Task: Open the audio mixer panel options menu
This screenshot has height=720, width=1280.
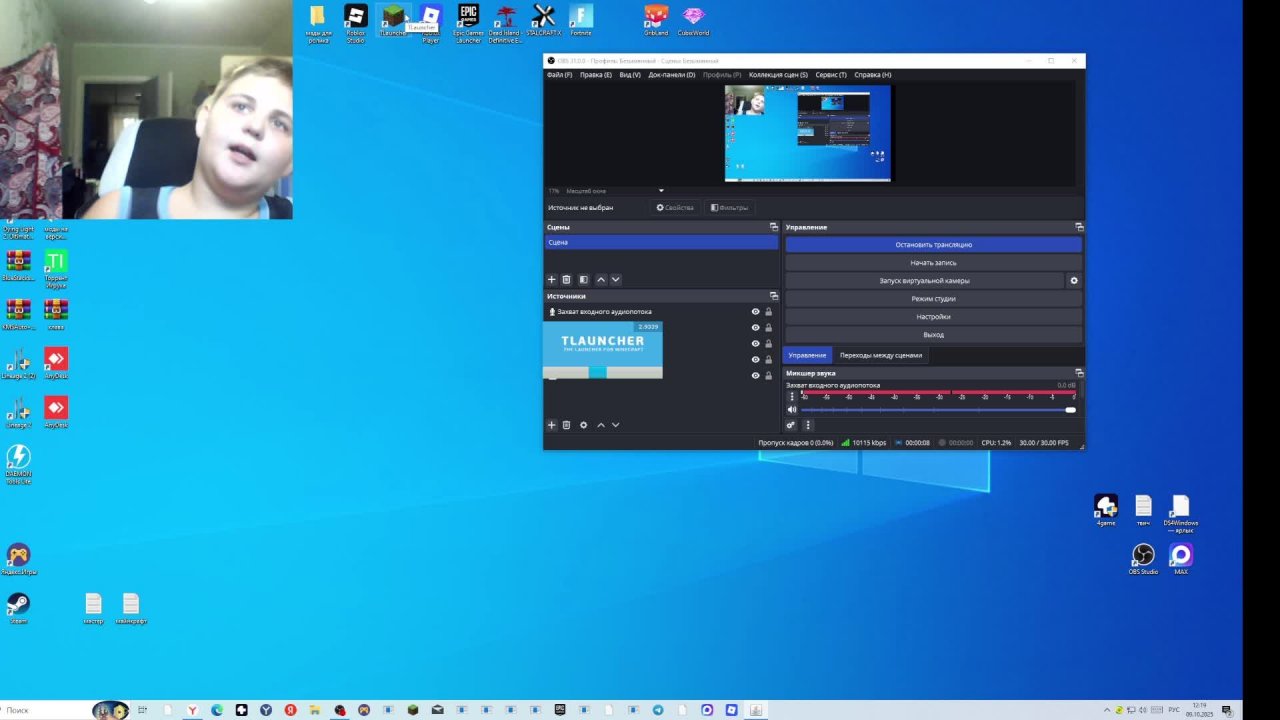Action: 808,425
